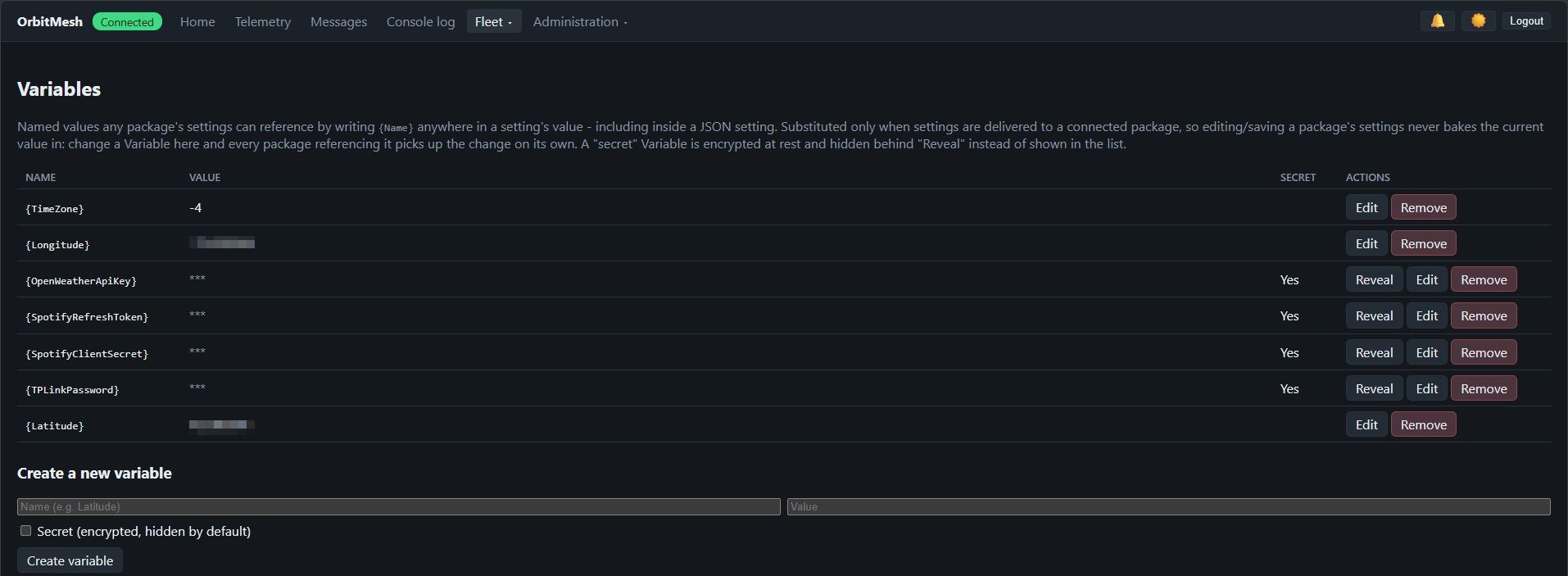The width and height of the screenshot is (1568, 576).
Task: Click the blurred Latitude value
Action: tap(222, 424)
